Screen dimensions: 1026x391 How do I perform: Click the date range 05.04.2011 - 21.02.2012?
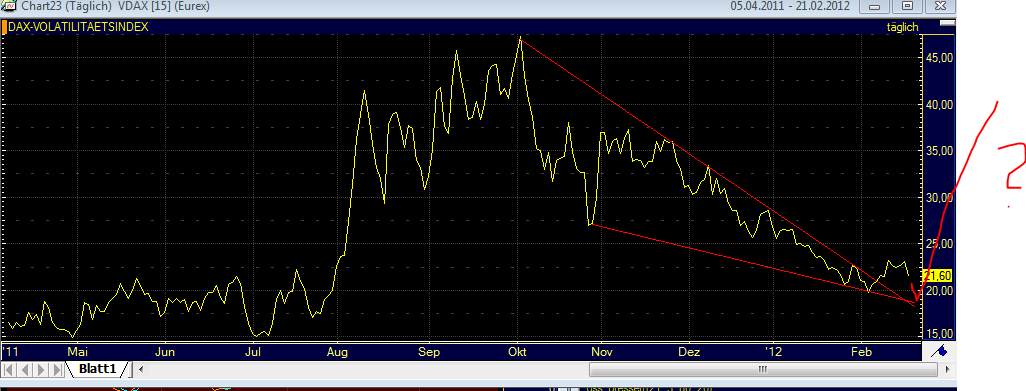[790, 6]
